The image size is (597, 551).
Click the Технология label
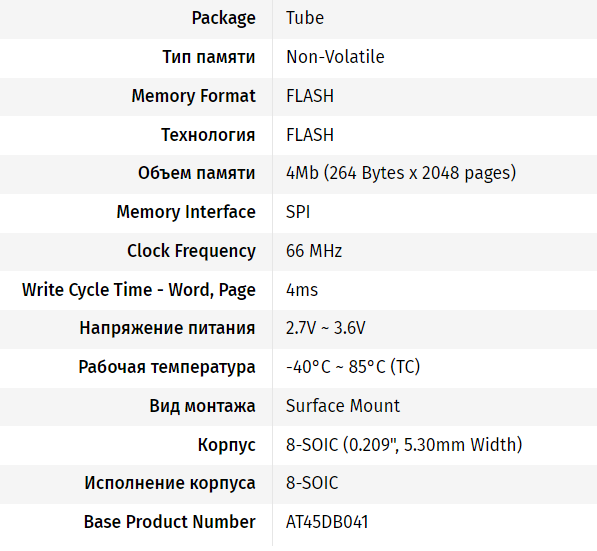click(208, 135)
